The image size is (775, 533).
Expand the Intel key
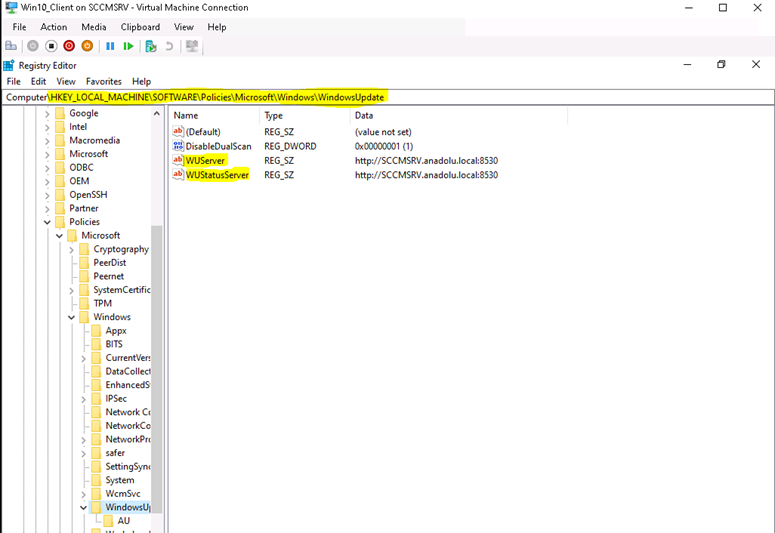point(47,127)
